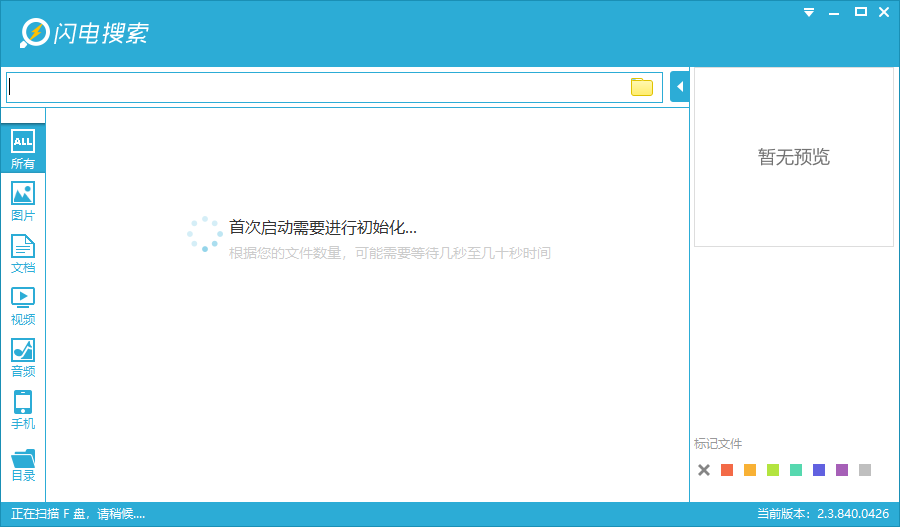Viewport: 900px width, 527px height.
Task: Select the 音频 audio category
Action: (x=23, y=358)
